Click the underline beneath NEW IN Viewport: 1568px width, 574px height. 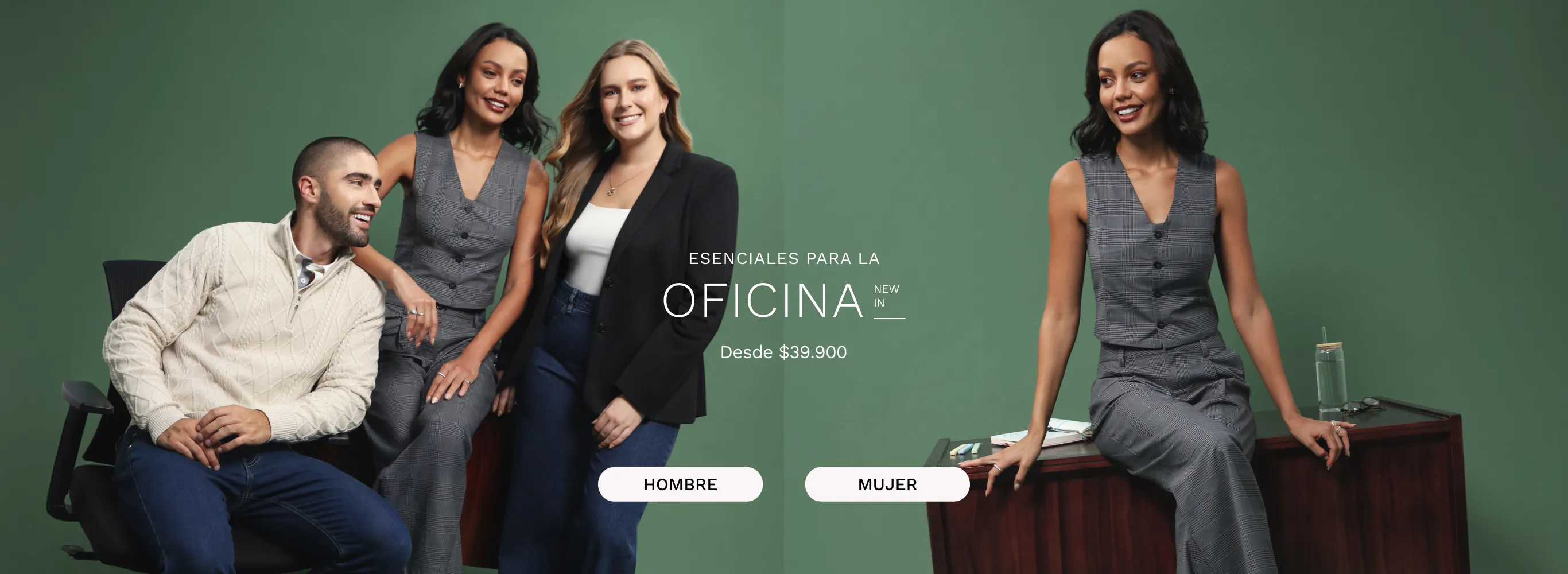pyautogui.click(x=889, y=319)
